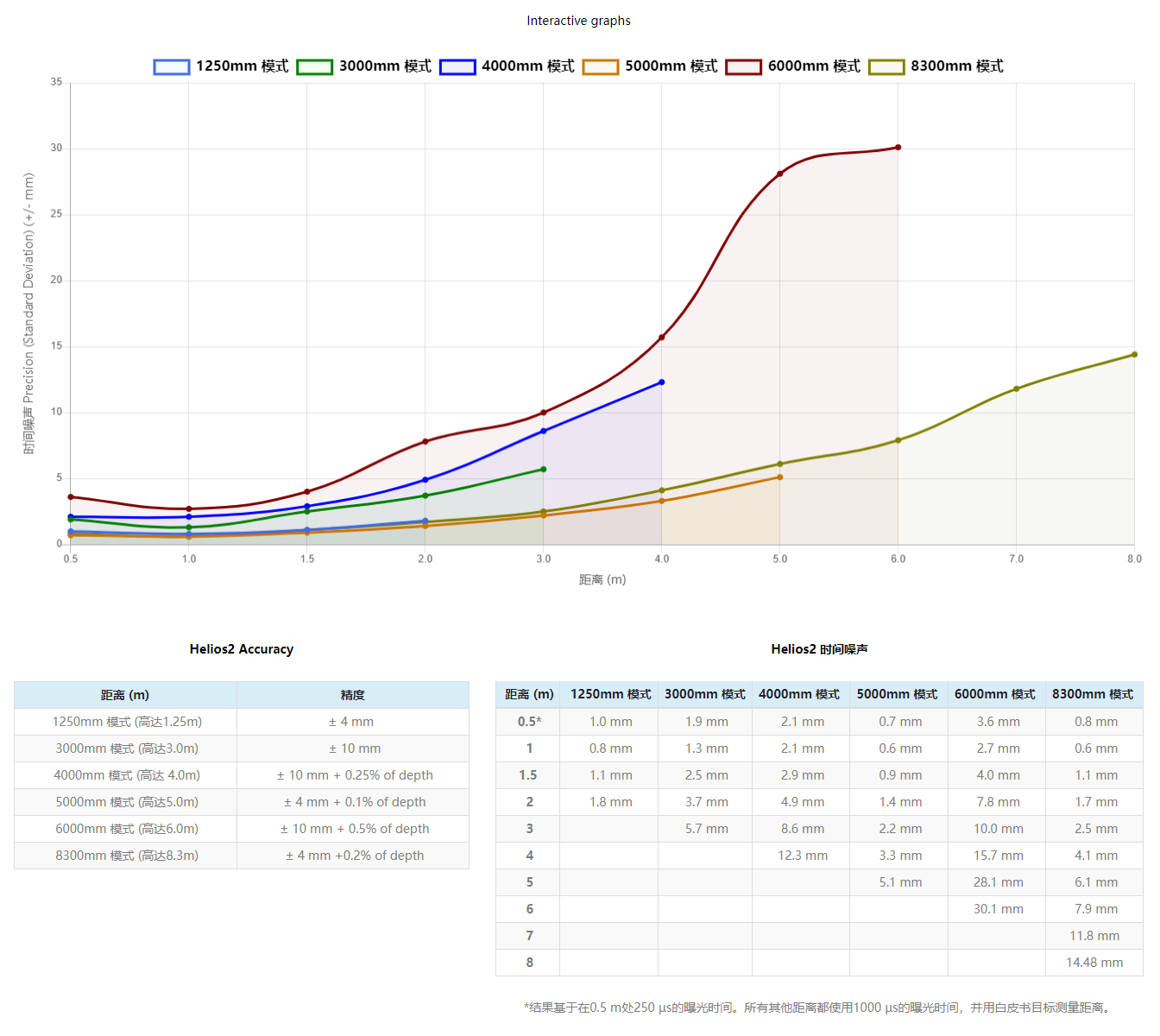
Task: Click the 6000mm data point at 5.0 m
Action: [x=779, y=174]
